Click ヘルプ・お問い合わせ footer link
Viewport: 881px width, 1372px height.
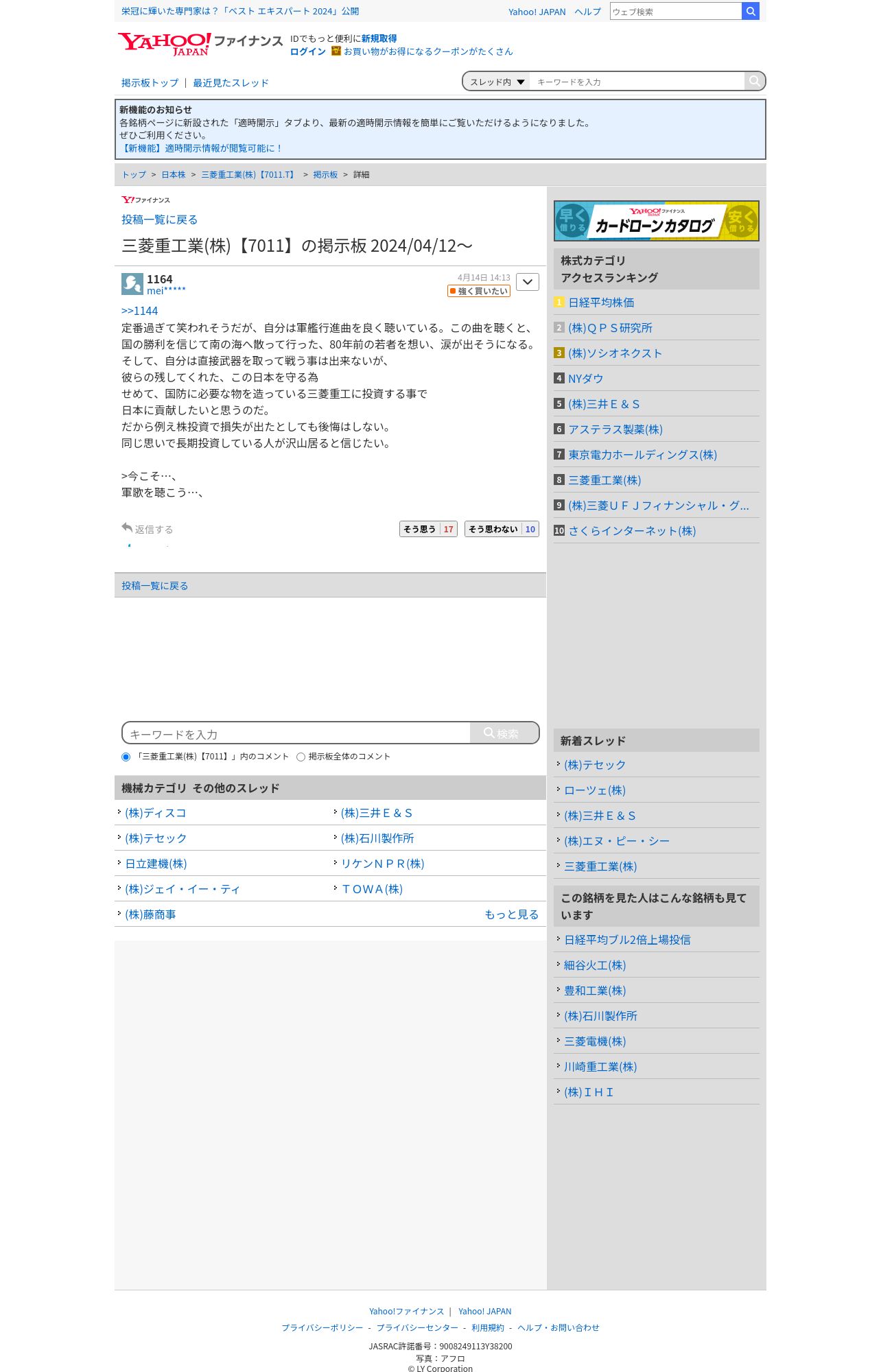[x=559, y=1327]
